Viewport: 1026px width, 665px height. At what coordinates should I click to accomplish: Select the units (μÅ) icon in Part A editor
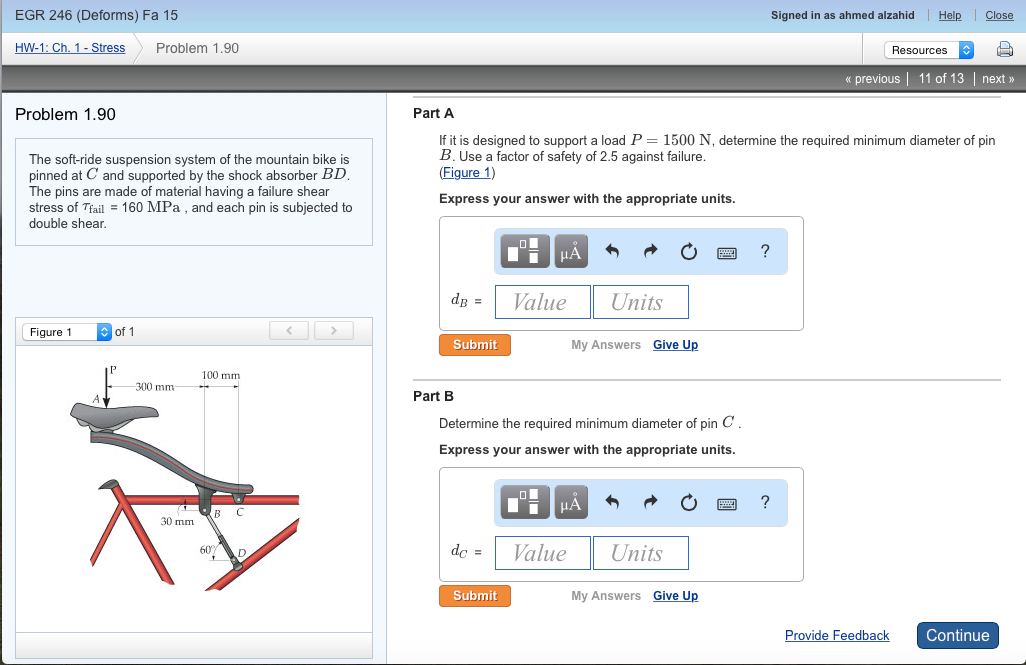(x=571, y=251)
